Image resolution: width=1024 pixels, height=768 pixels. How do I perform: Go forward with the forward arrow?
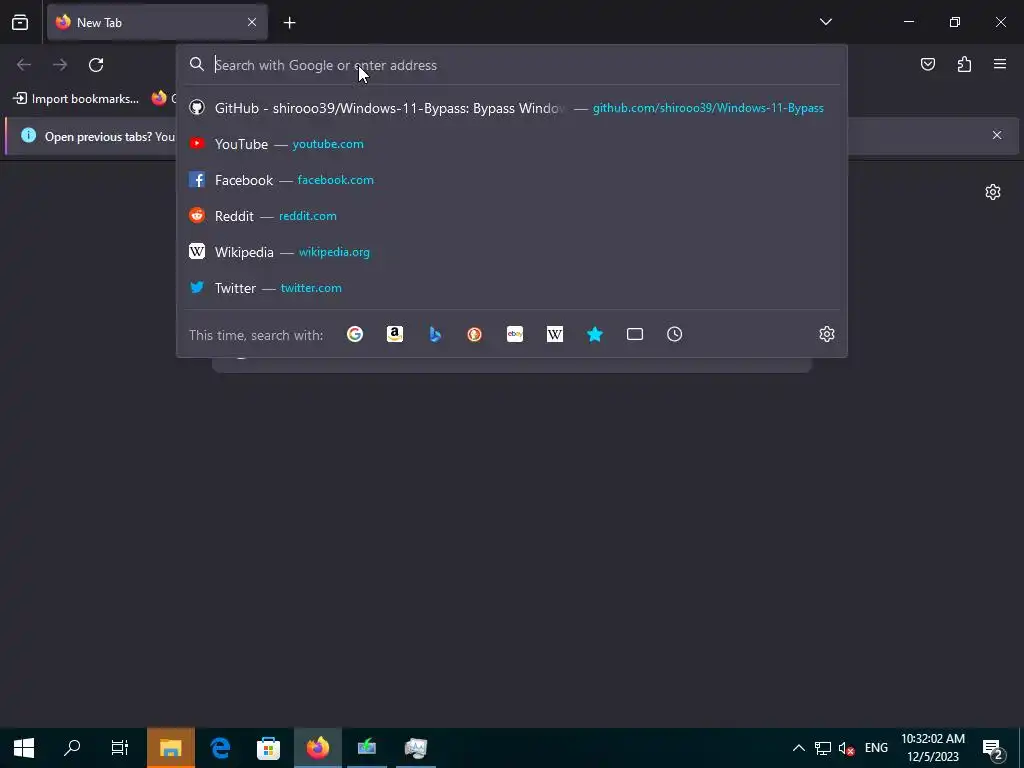(60, 65)
